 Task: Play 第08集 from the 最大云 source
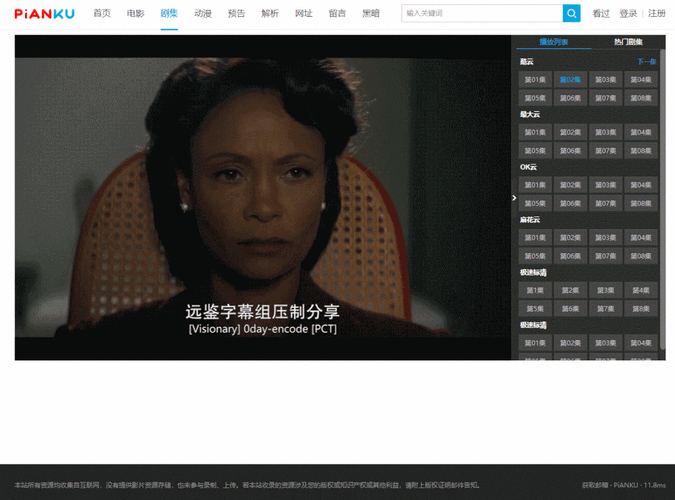[x=641, y=151]
